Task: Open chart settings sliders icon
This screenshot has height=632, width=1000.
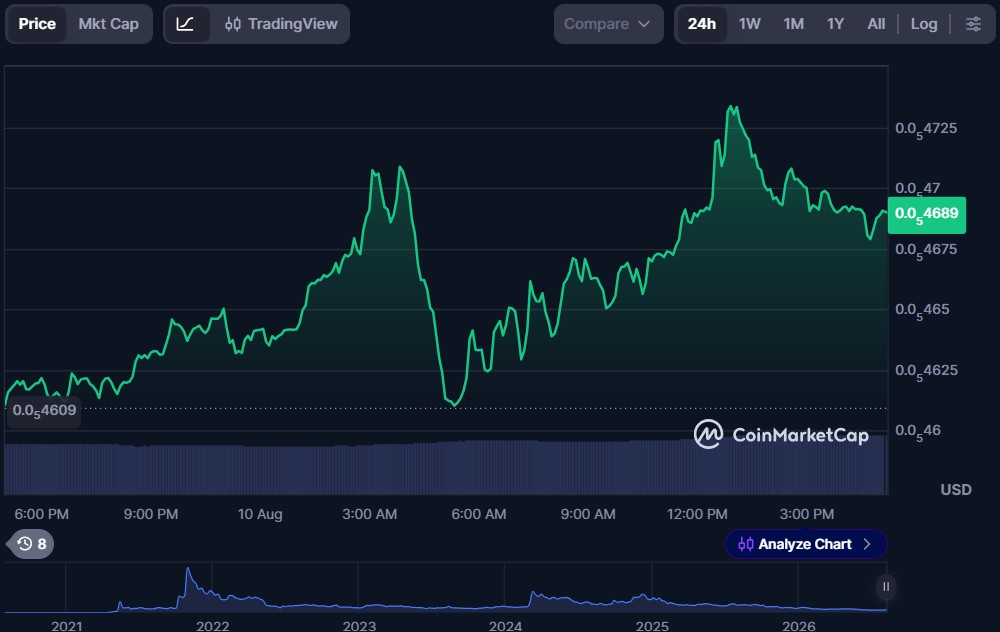Action: point(973,24)
